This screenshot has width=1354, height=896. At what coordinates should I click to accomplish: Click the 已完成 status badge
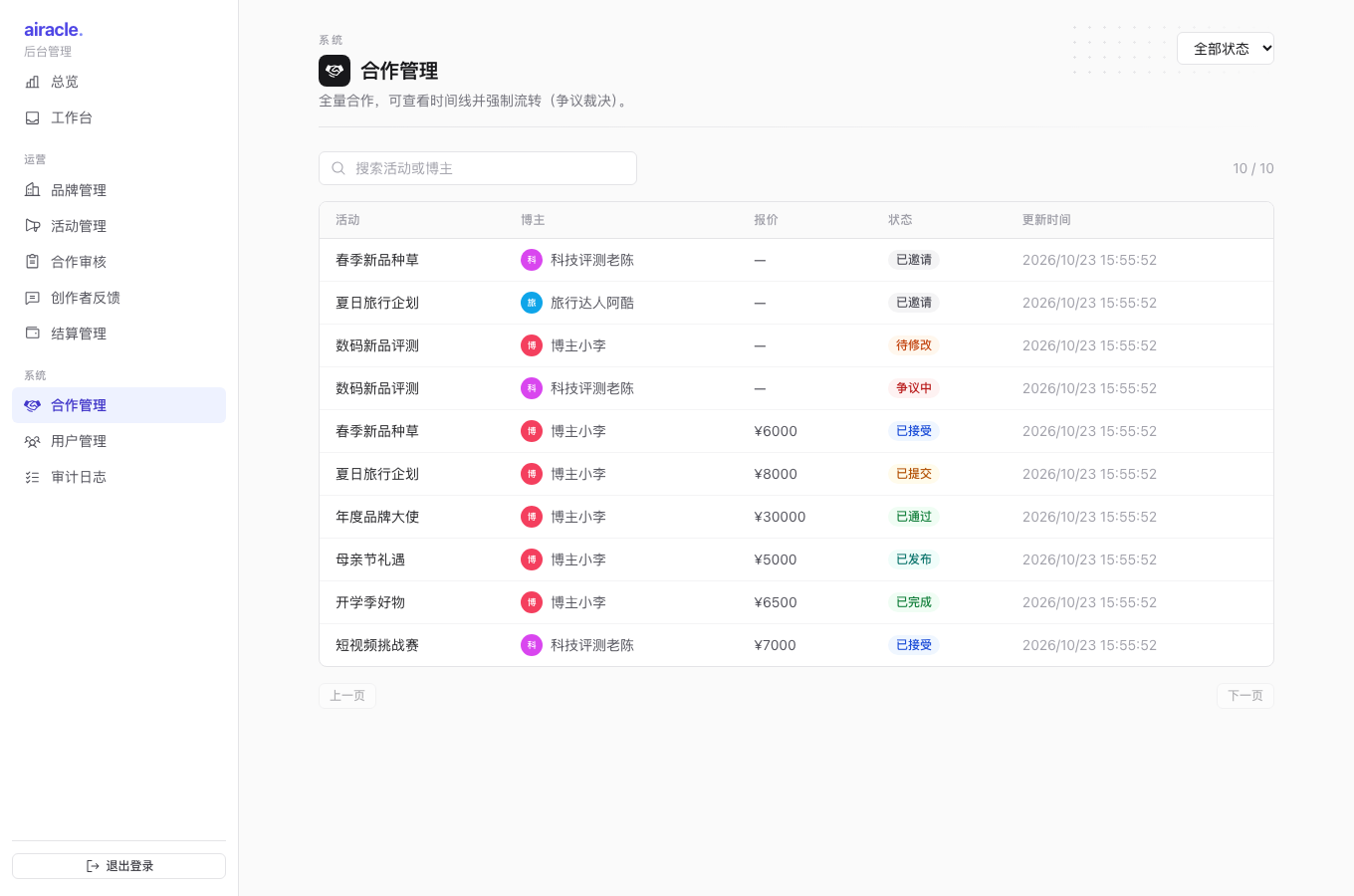[x=914, y=602]
